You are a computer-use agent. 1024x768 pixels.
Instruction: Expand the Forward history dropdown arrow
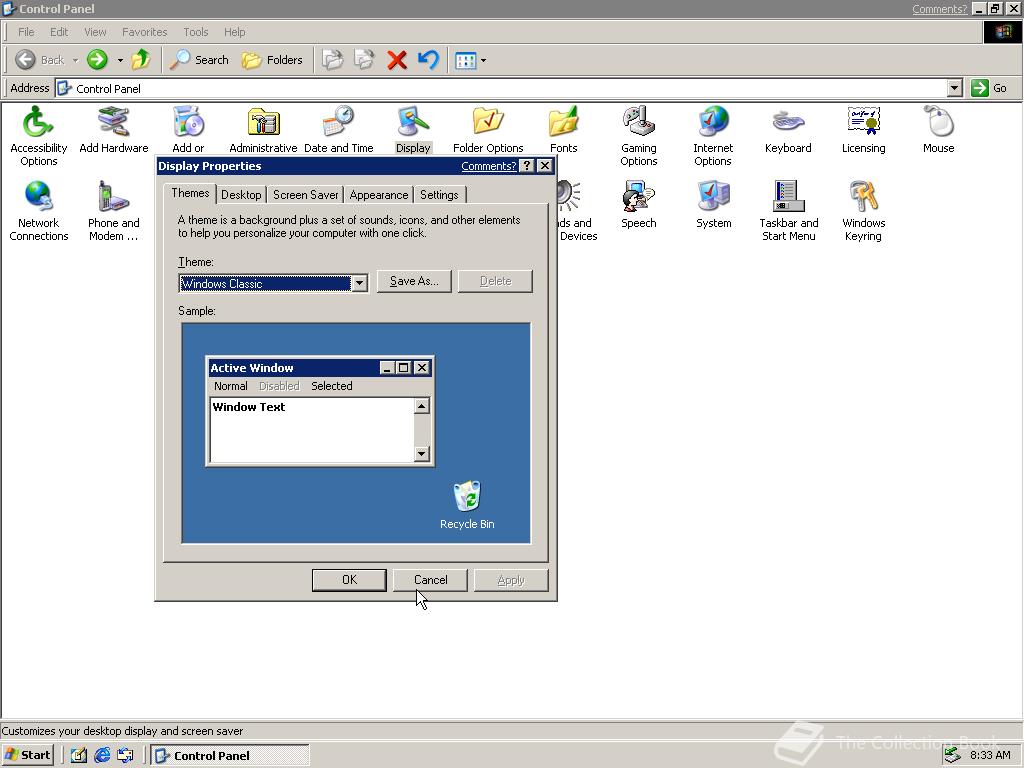coord(120,60)
